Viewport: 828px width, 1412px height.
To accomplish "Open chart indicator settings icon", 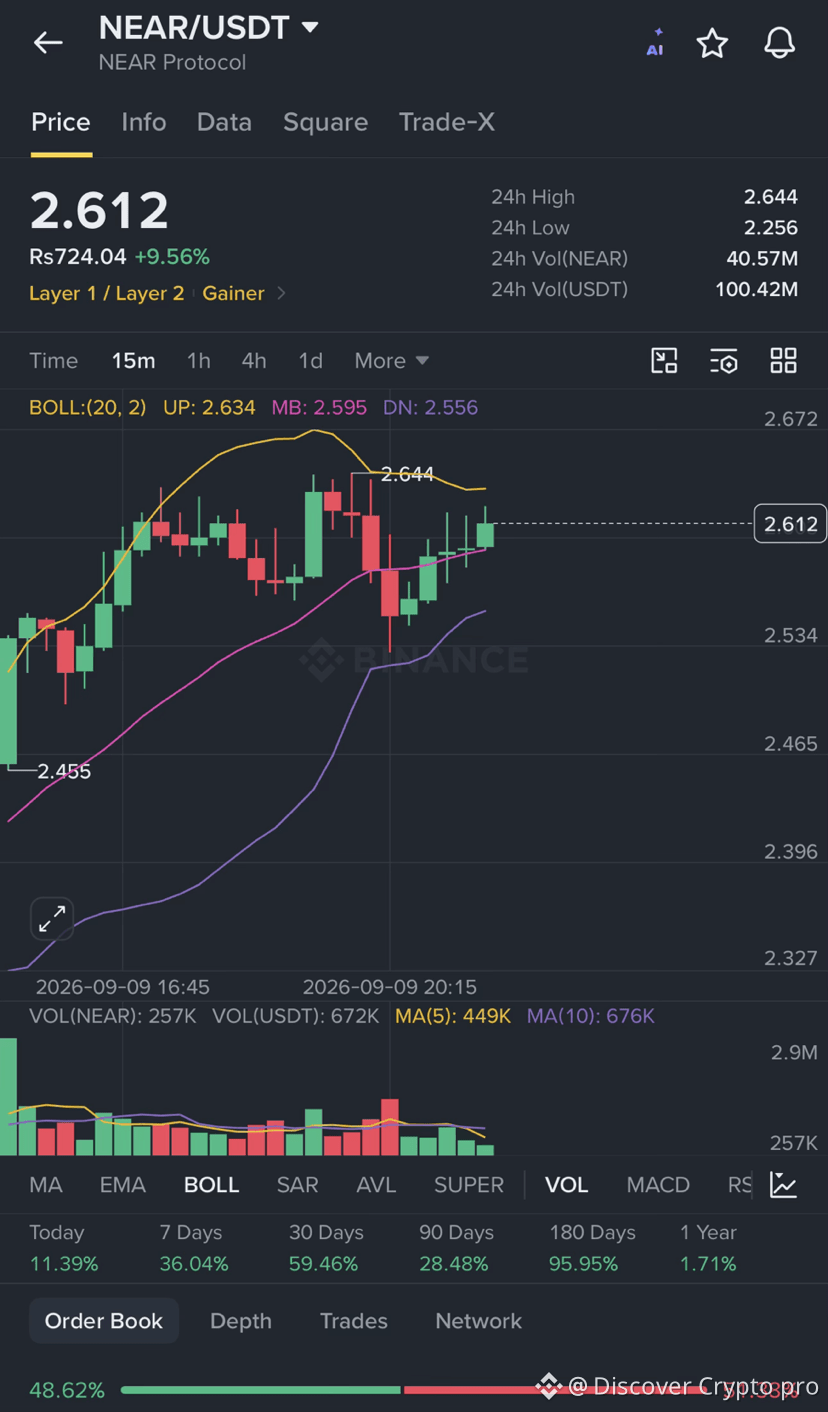I will pyautogui.click(x=723, y=361).
